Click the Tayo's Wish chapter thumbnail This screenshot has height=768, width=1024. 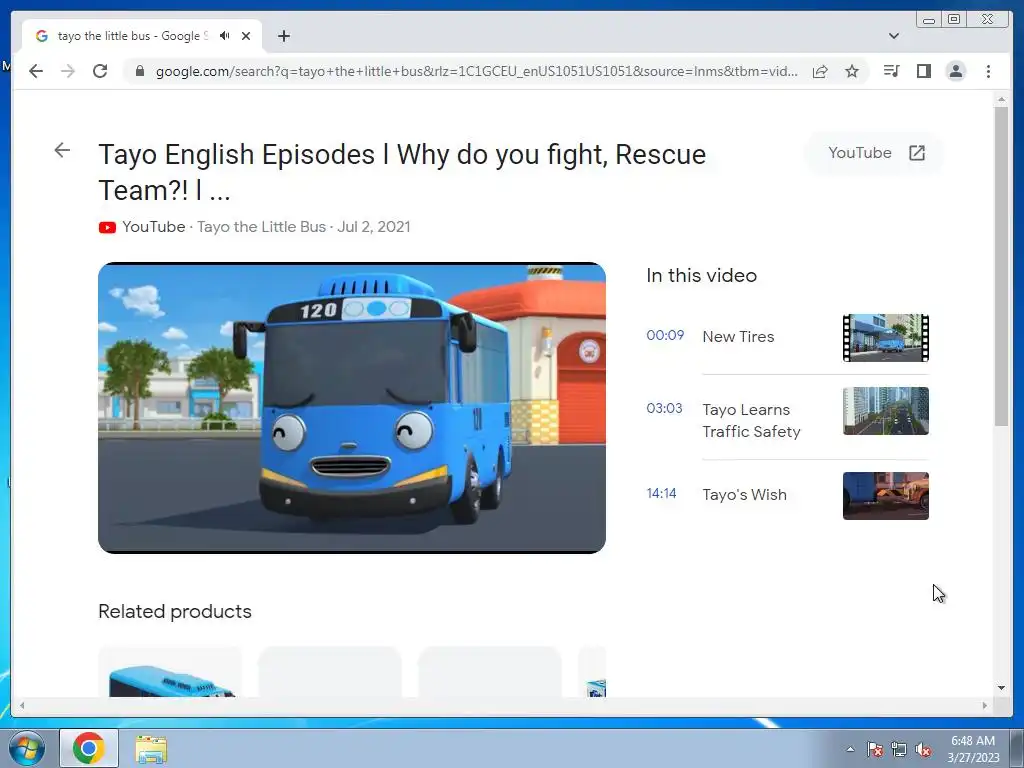click(886, 496)
